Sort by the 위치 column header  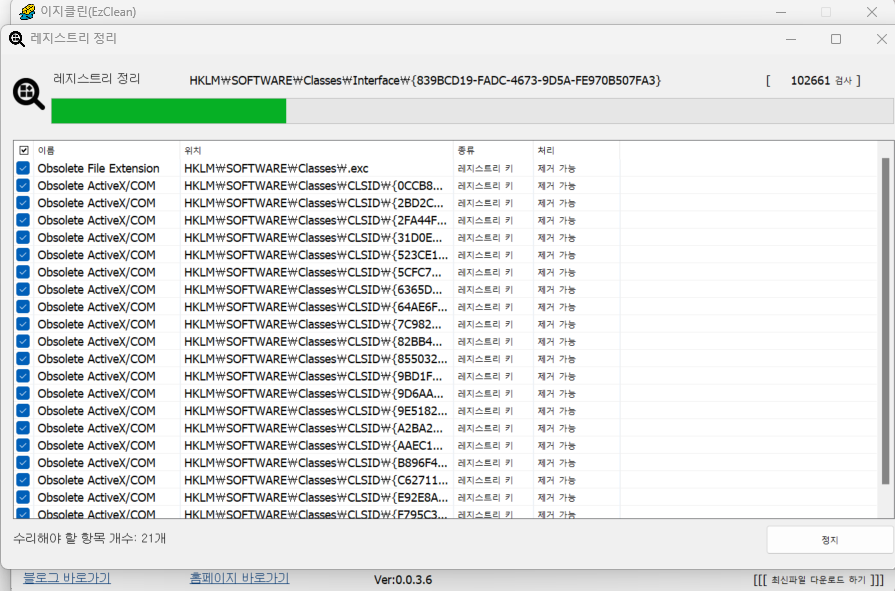[x=316, y=151]
